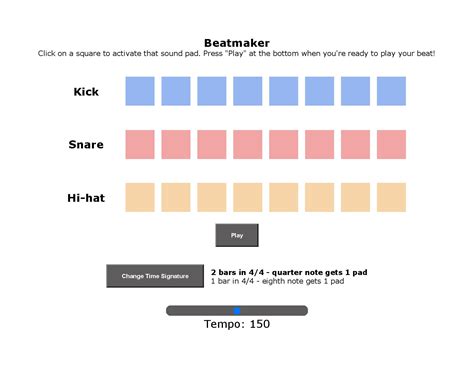Toggle the last Snare pad
Screen dimensions: 474x366
pyautogui.click(x=391, y=144)
